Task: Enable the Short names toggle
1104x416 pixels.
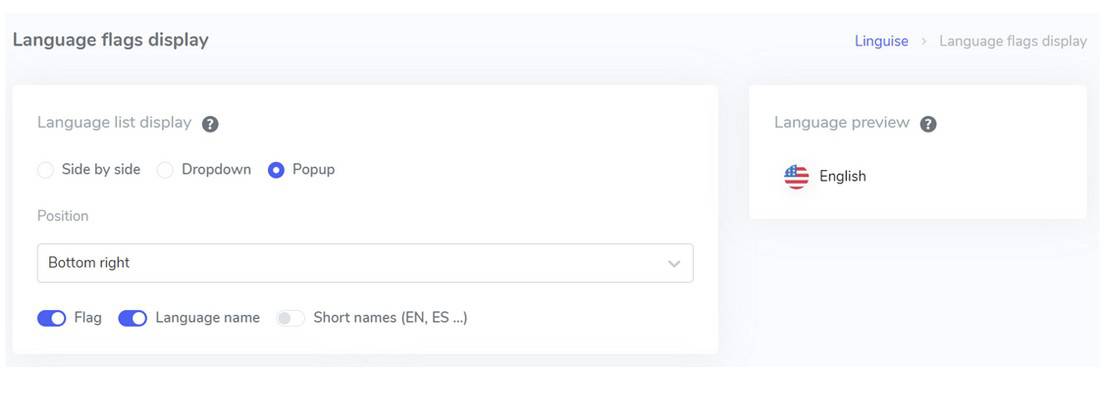Action: pos(290,318)
